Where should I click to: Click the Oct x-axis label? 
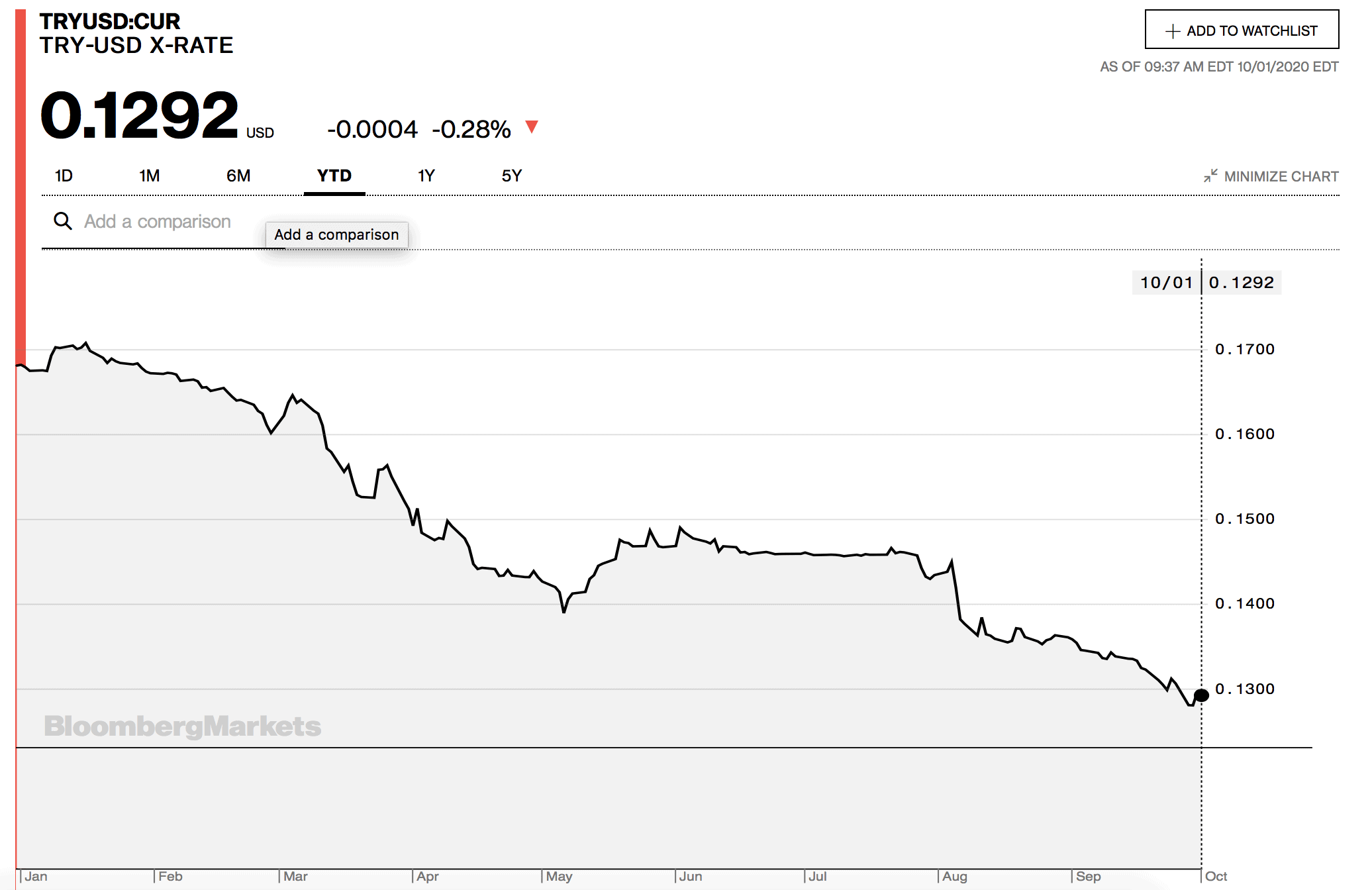(x=1216, y=876)
